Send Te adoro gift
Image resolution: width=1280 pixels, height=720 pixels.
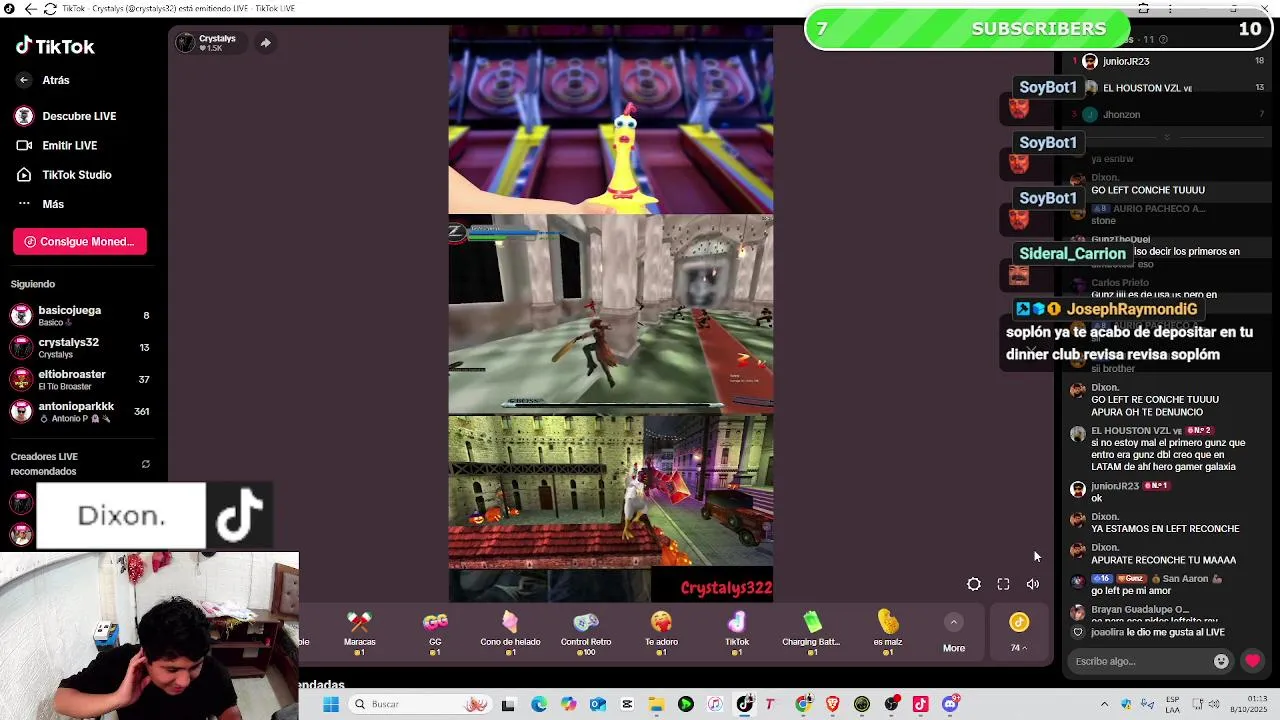[x=661, y=633]
